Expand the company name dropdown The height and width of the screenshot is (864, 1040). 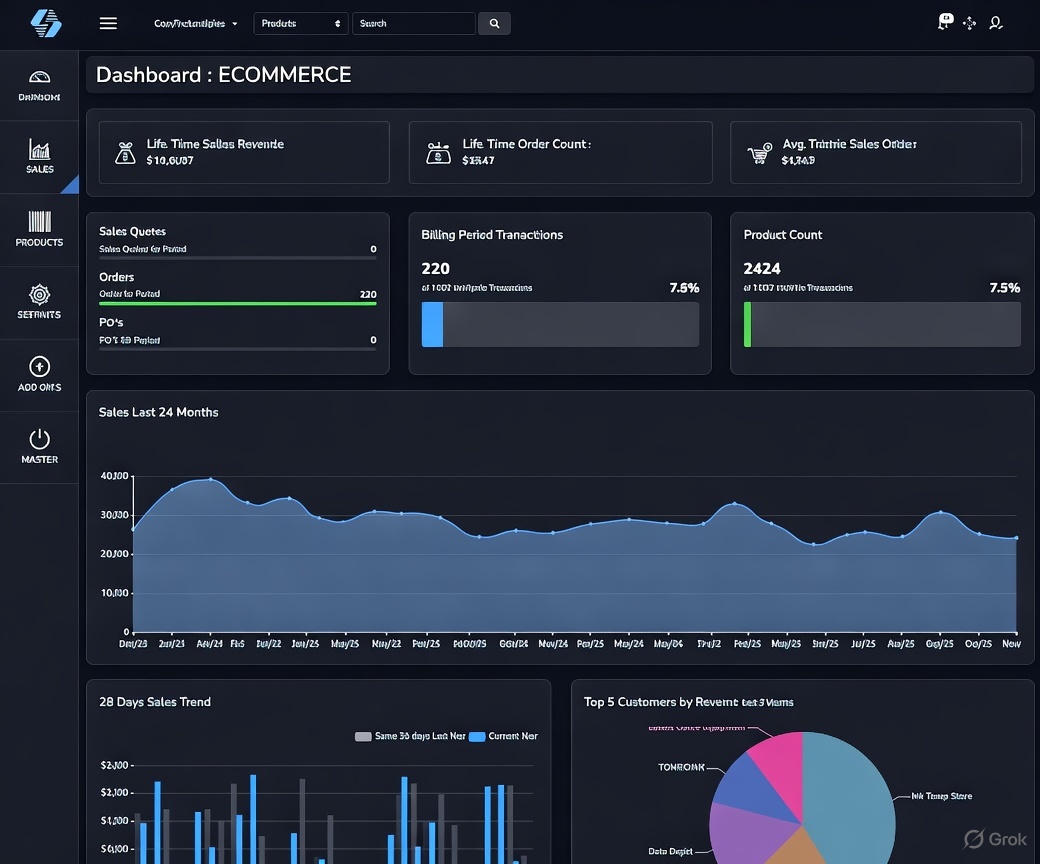coord(196,23)
